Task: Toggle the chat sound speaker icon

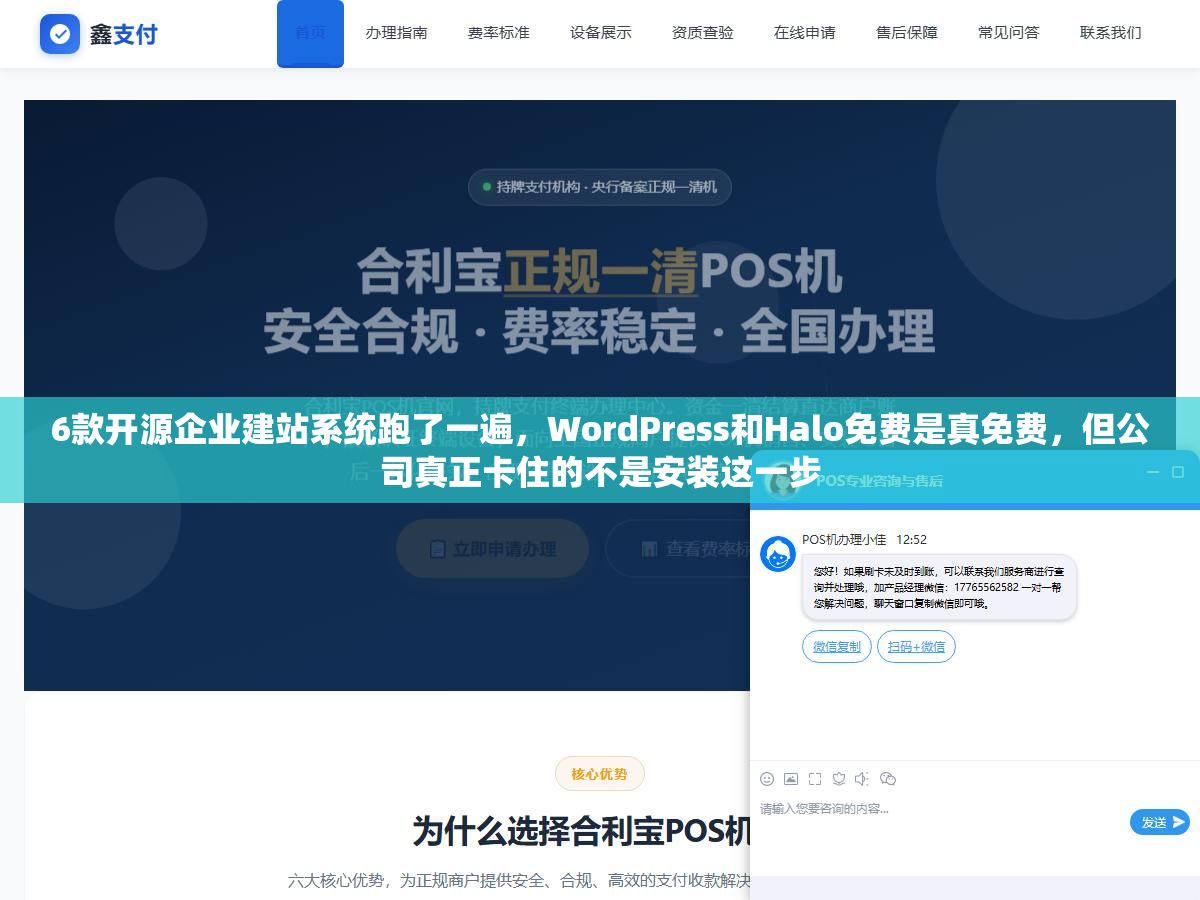Action: pyautogui.click(x=862, y=778)
